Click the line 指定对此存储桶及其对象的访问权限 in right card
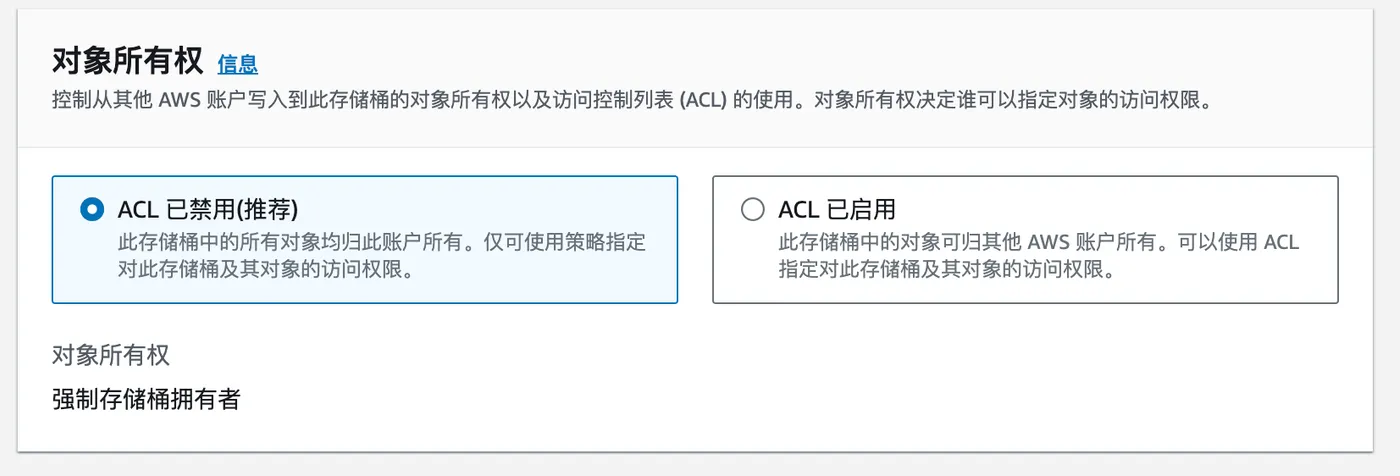 tap(944, 269)
